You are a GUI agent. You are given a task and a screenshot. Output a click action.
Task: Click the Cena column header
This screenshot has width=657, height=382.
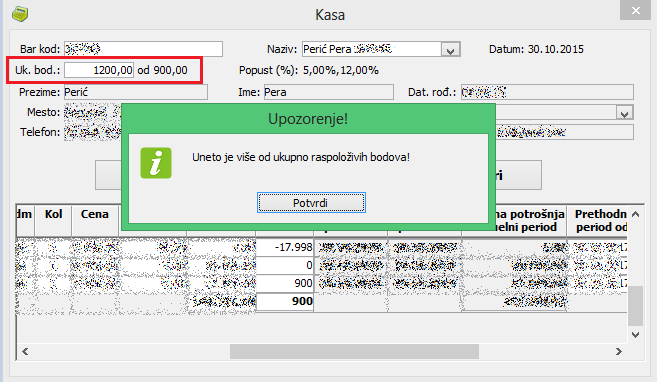pyautogui.click(x=95, y=220)
